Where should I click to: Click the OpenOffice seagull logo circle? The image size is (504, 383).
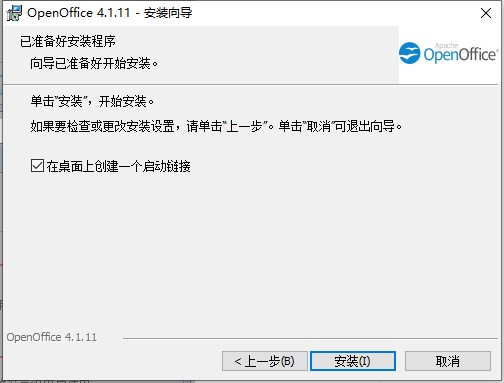(409, 53)
